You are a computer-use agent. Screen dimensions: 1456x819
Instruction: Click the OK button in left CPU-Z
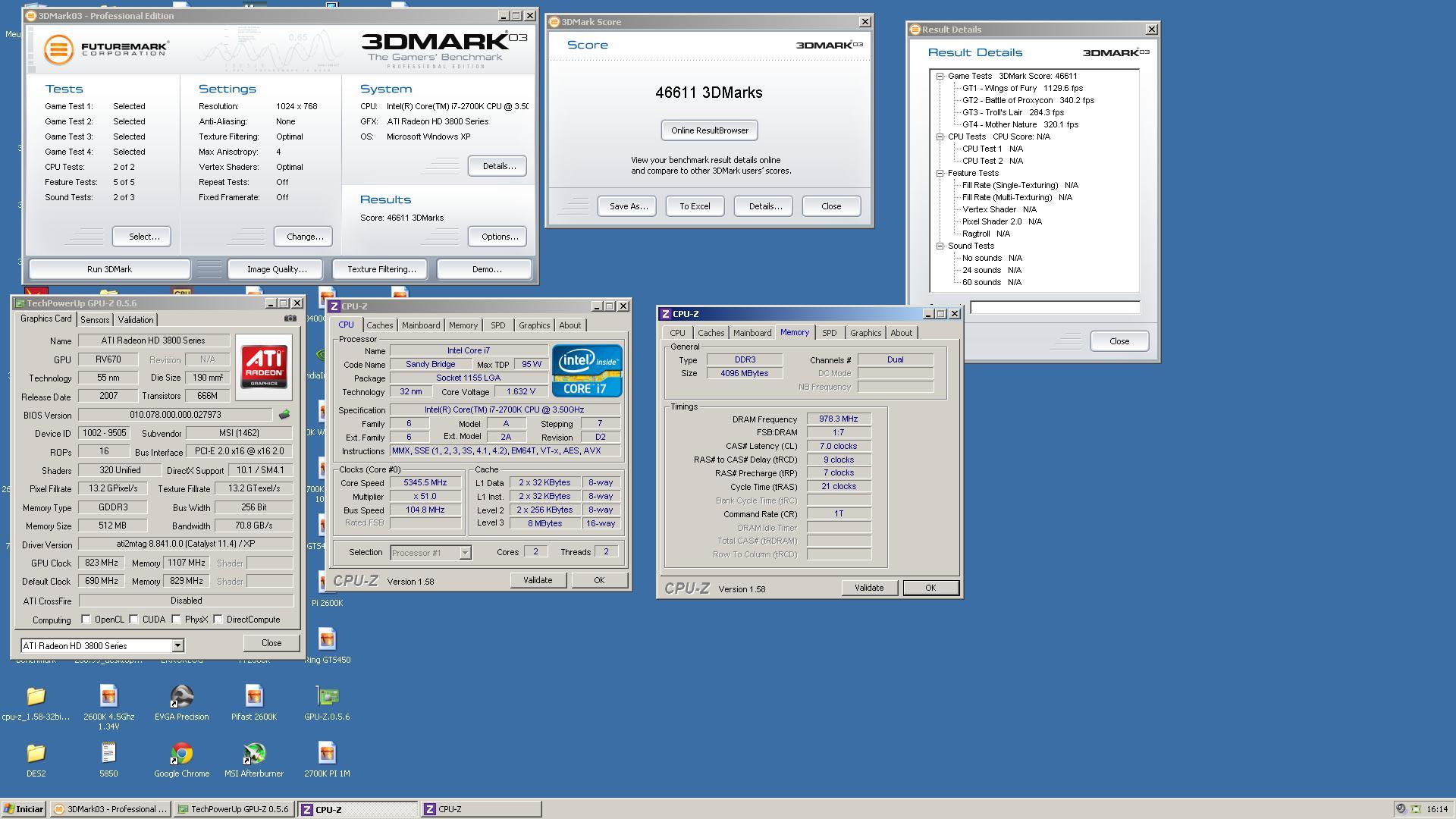(x=599, y=580)
